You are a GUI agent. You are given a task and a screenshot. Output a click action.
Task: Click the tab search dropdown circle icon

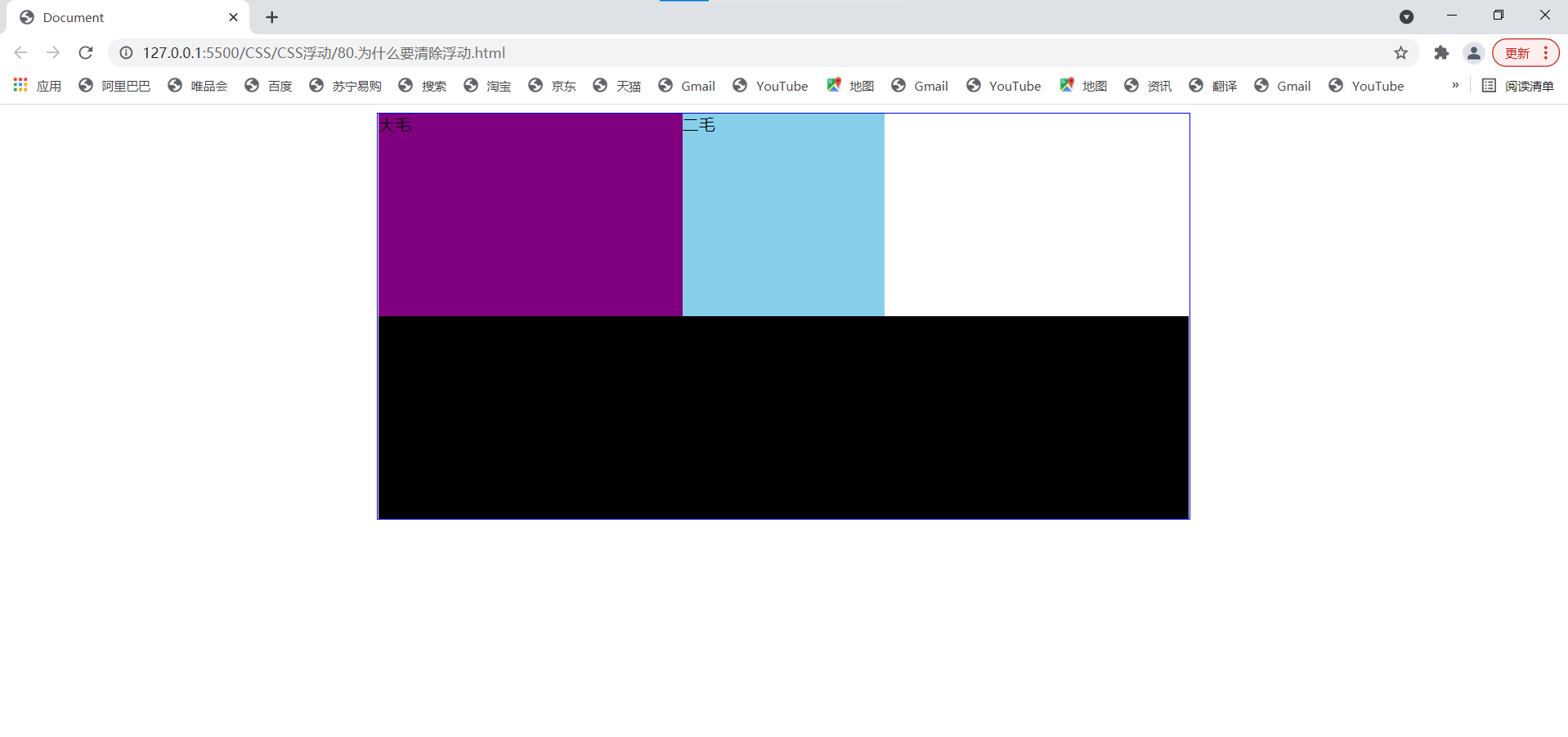point(1406,16)
